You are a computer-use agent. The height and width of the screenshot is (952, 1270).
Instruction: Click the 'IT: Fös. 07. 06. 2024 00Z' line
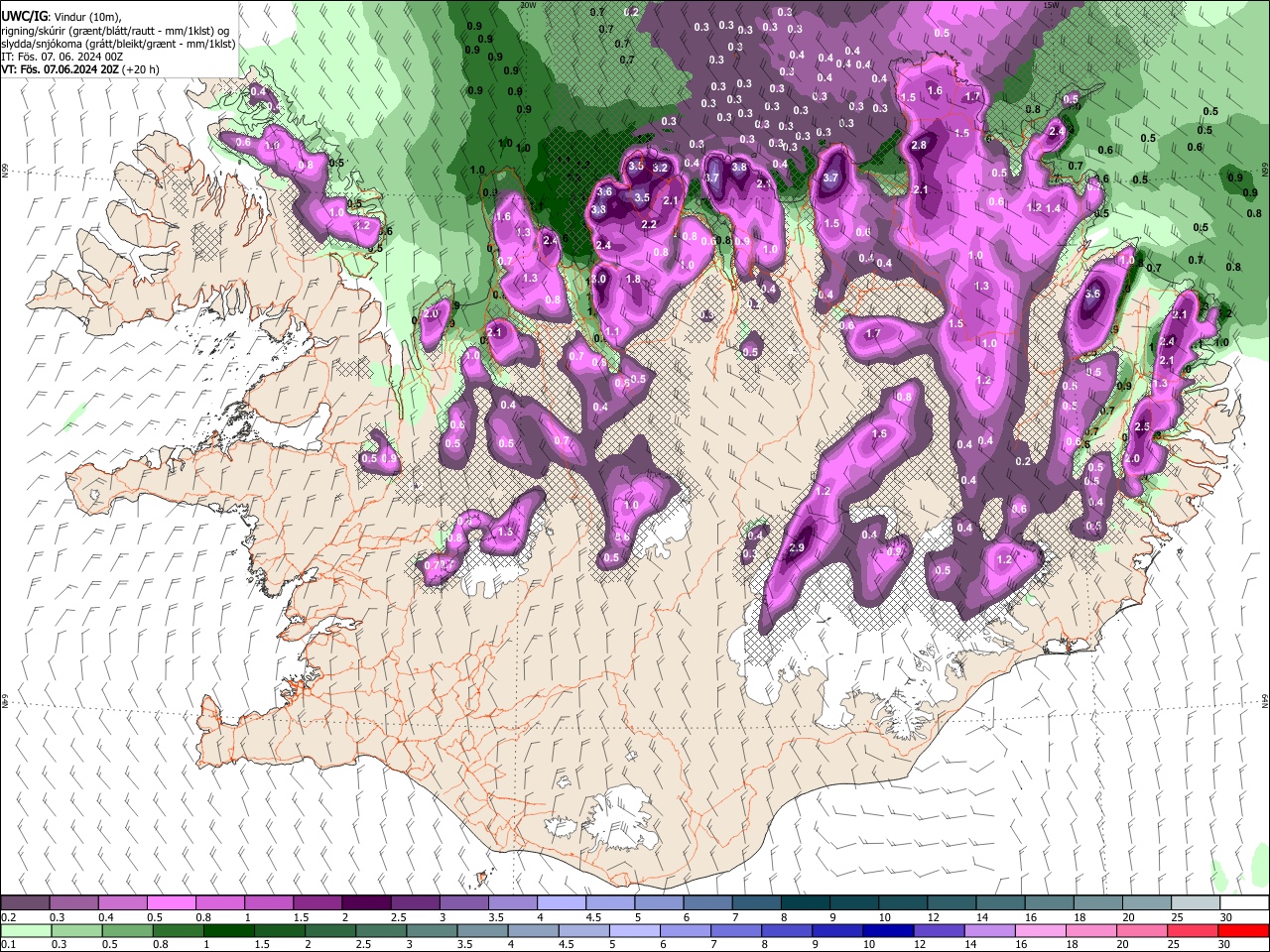pos(62,57)
